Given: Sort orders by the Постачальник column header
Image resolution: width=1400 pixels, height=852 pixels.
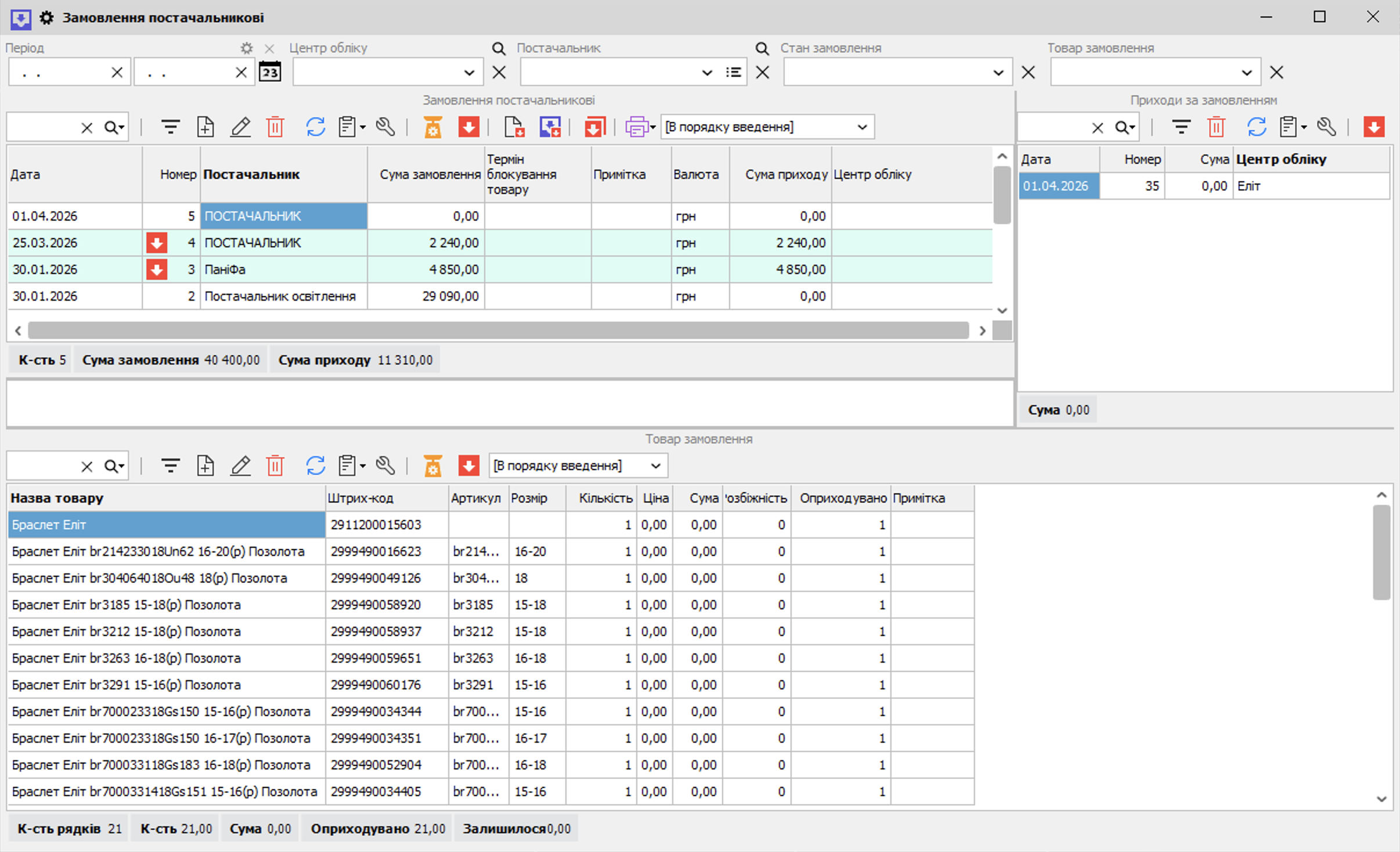Looking at the screenshot, I should [252, 174].
